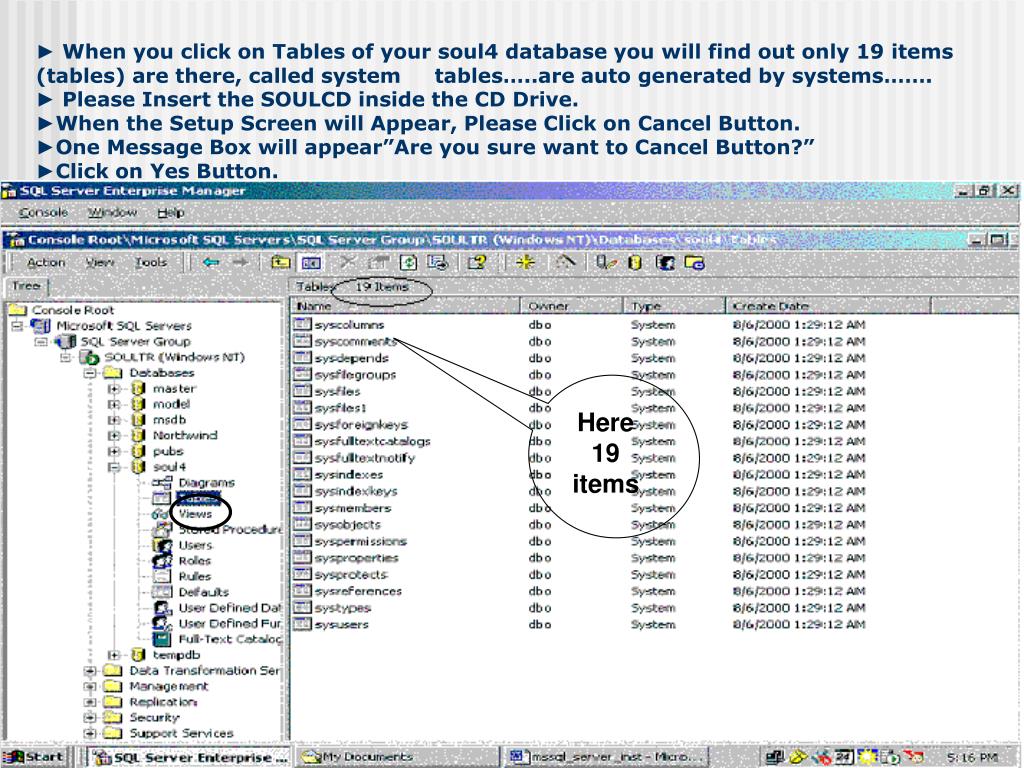Expand the pubs database node
Screen dimensions: 1024x768
(114, 451)
